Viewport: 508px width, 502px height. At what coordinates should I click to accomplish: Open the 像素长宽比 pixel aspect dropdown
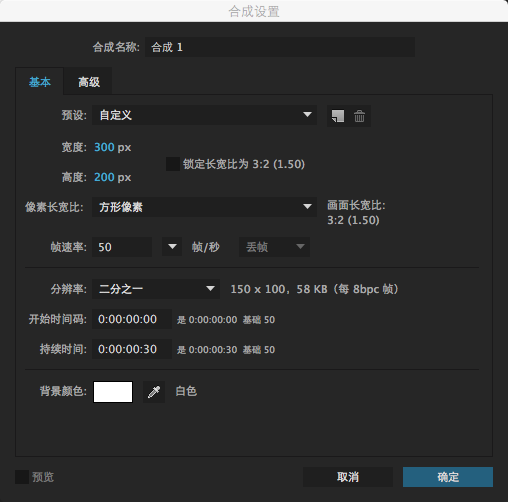204,207
